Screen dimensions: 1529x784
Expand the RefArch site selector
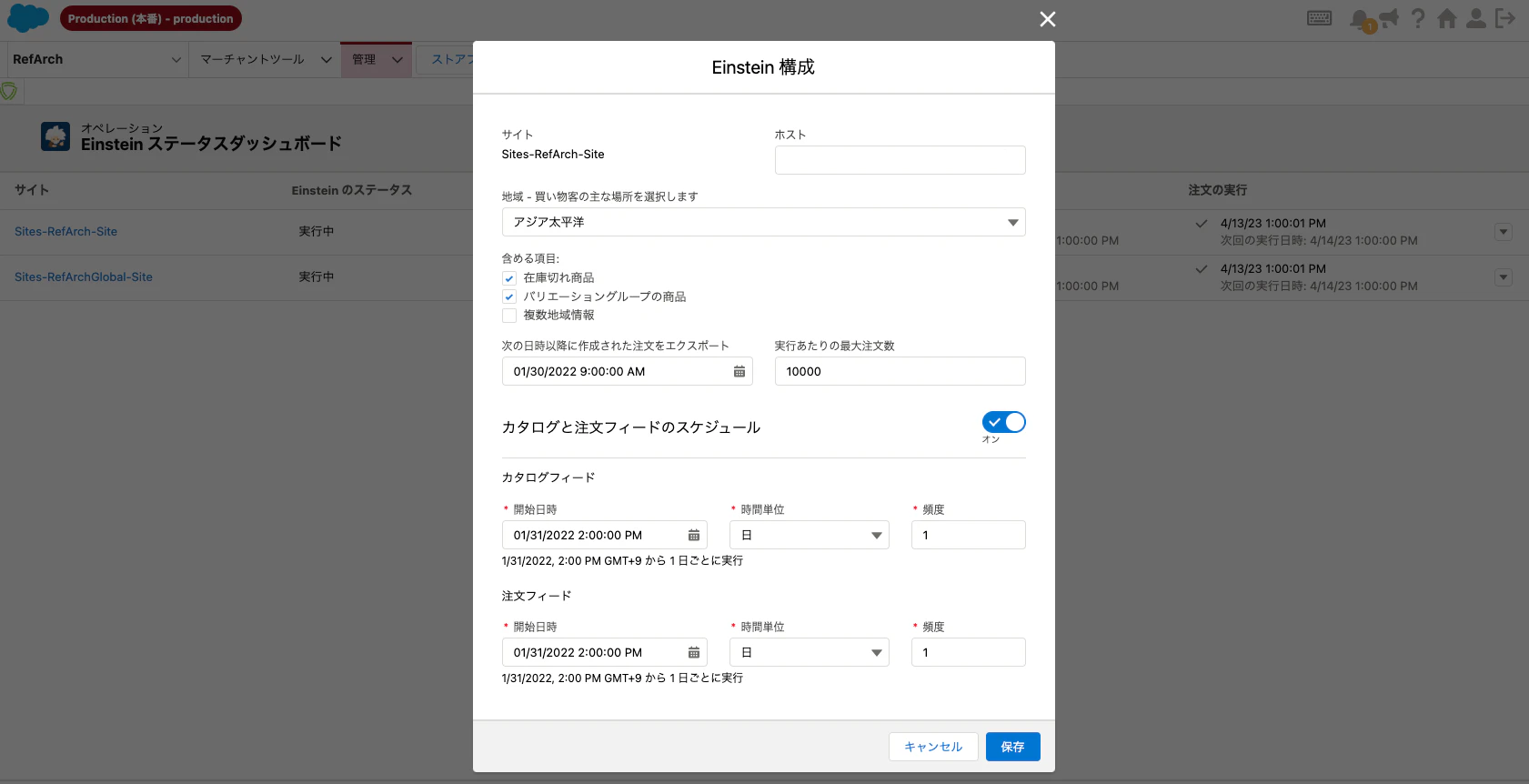(97, 59)
